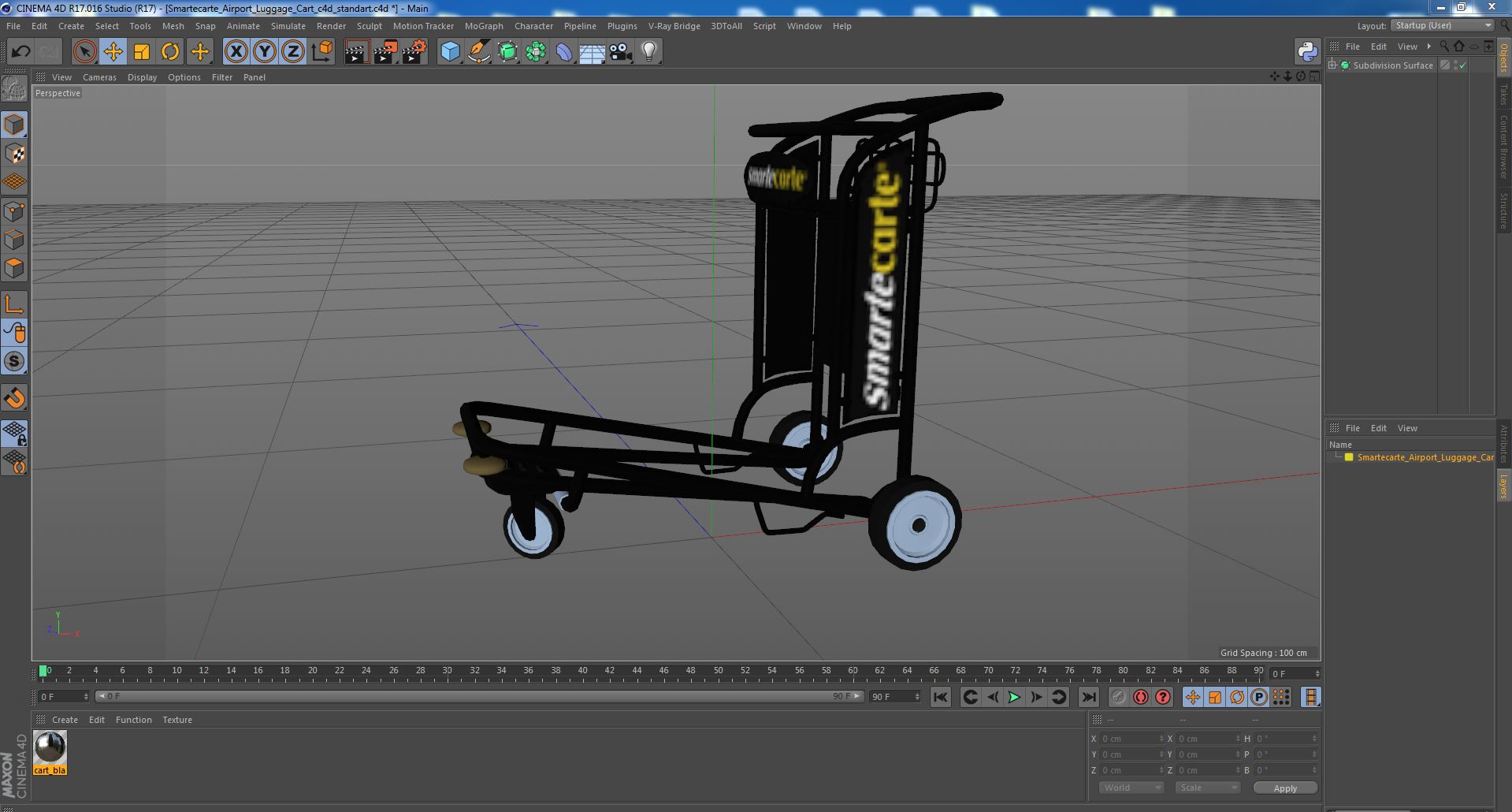Open Edit Render Settings
1512x812 pixels.
pos(414,52)
